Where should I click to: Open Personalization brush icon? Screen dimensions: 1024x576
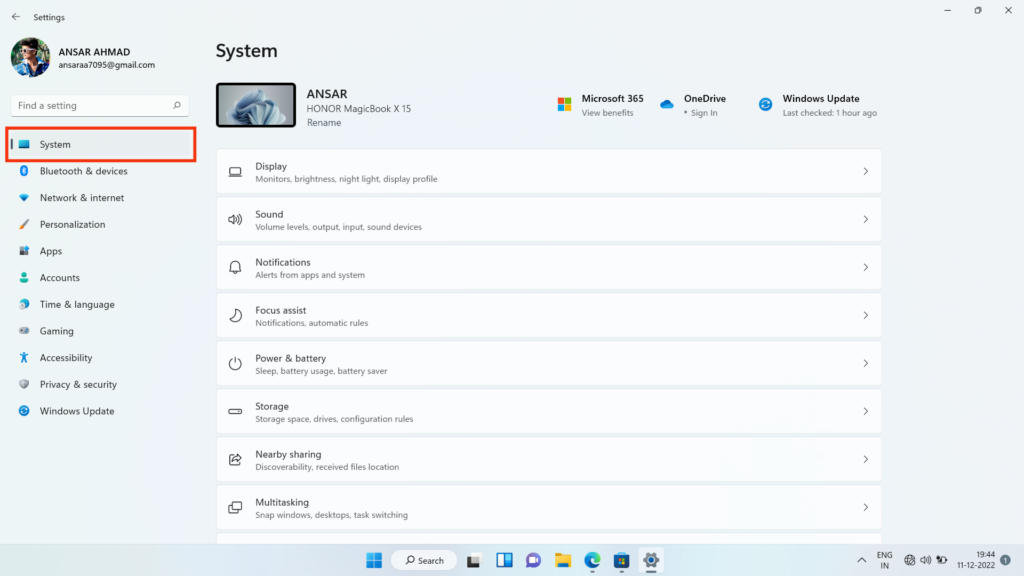pos(24,224)
